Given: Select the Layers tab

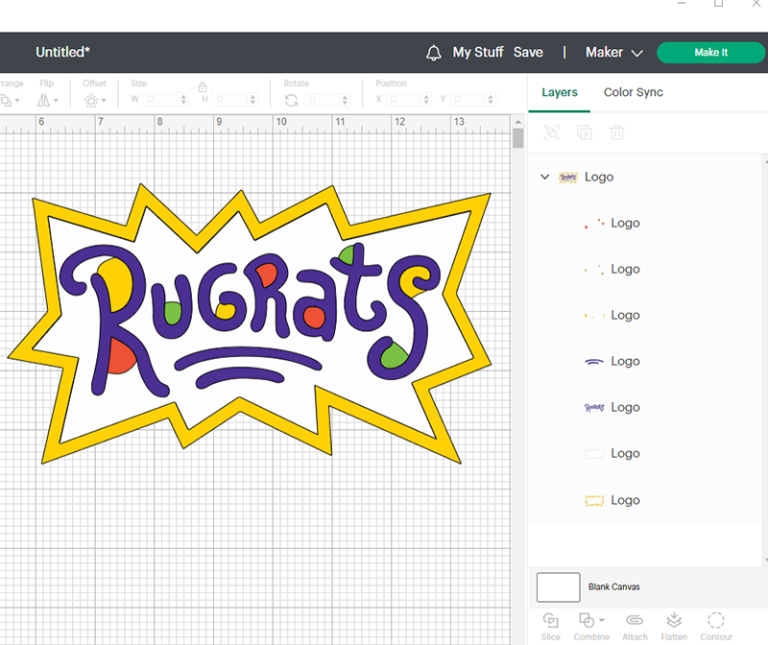Looking at the screenshot, I should [x=559, y=92].
